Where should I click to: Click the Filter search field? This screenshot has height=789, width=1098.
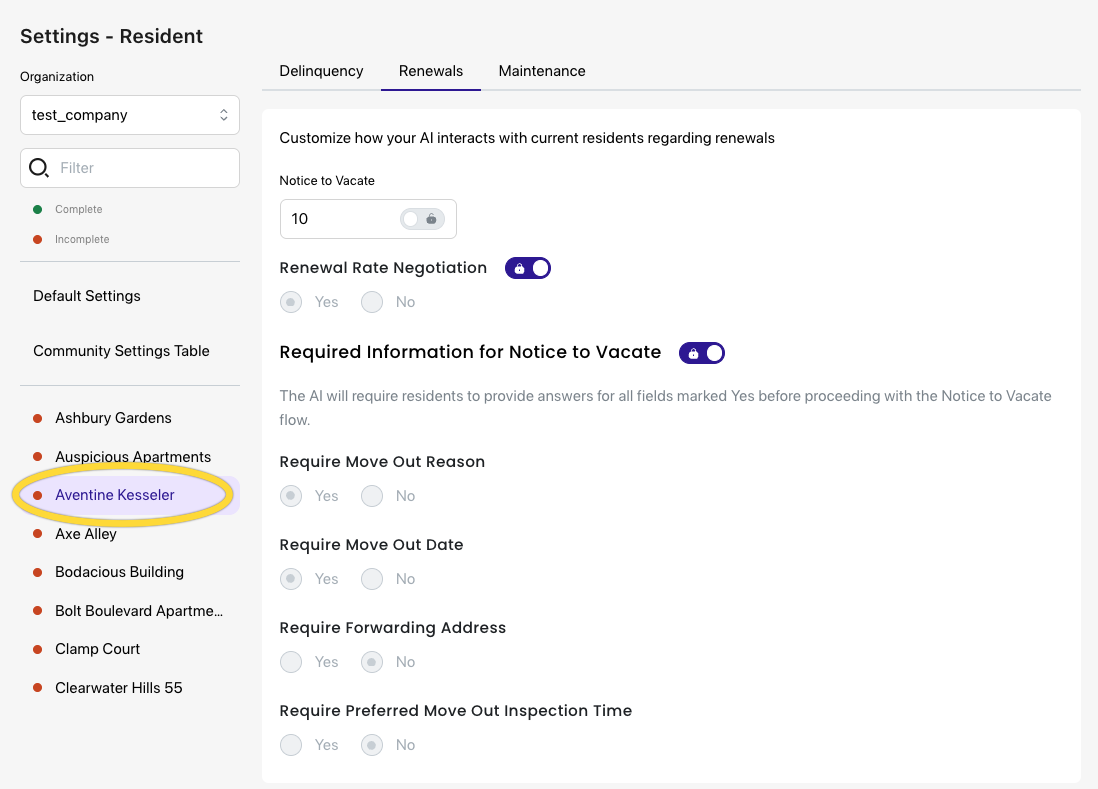tap(130, 168)
